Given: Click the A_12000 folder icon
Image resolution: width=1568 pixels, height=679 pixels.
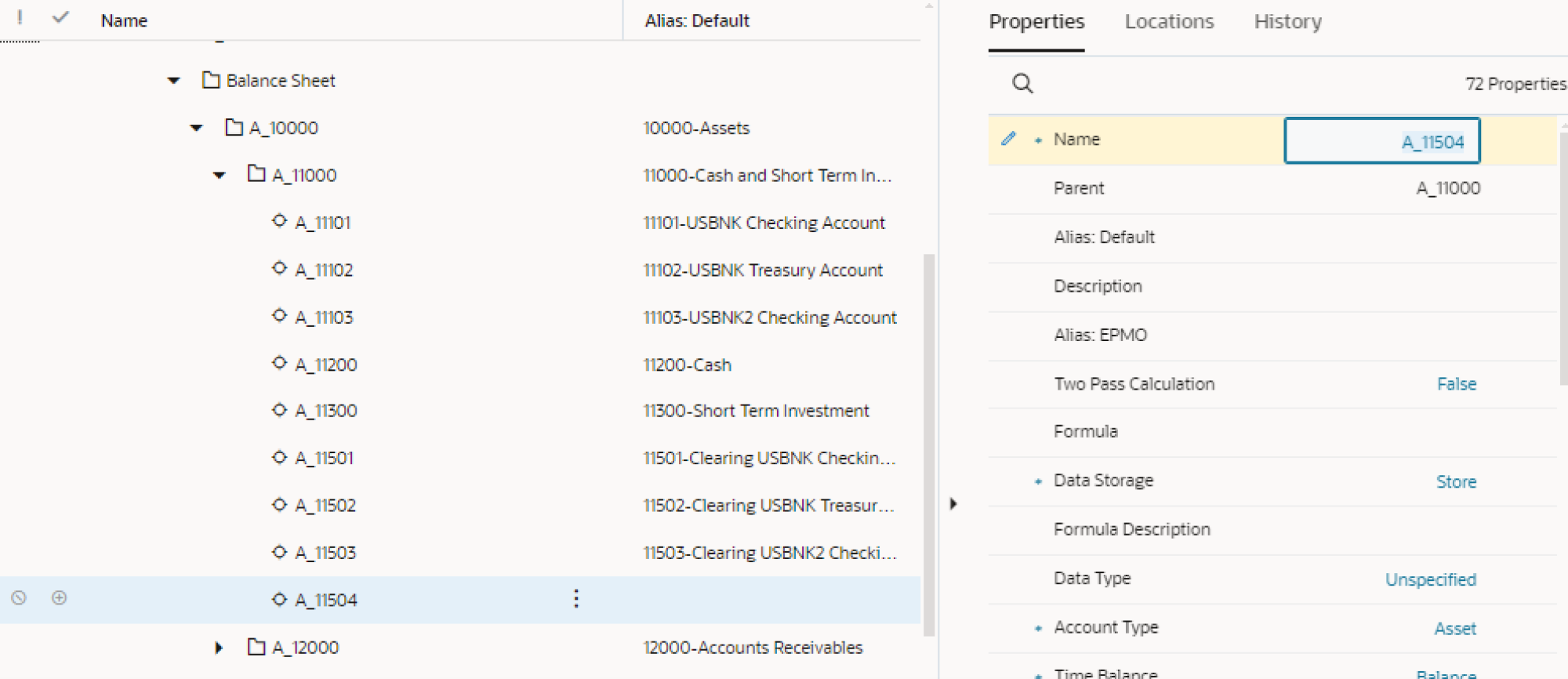Looking at the screenshot, I should point(256,646).
